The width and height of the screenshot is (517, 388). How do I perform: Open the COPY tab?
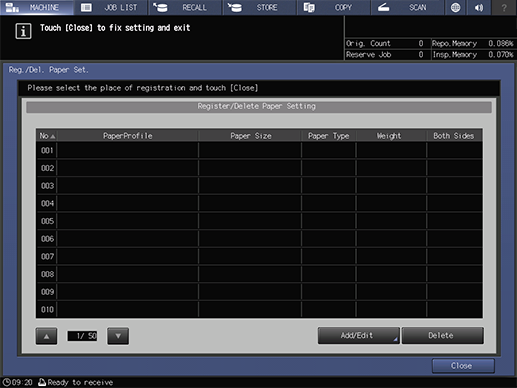click(334, 7)
